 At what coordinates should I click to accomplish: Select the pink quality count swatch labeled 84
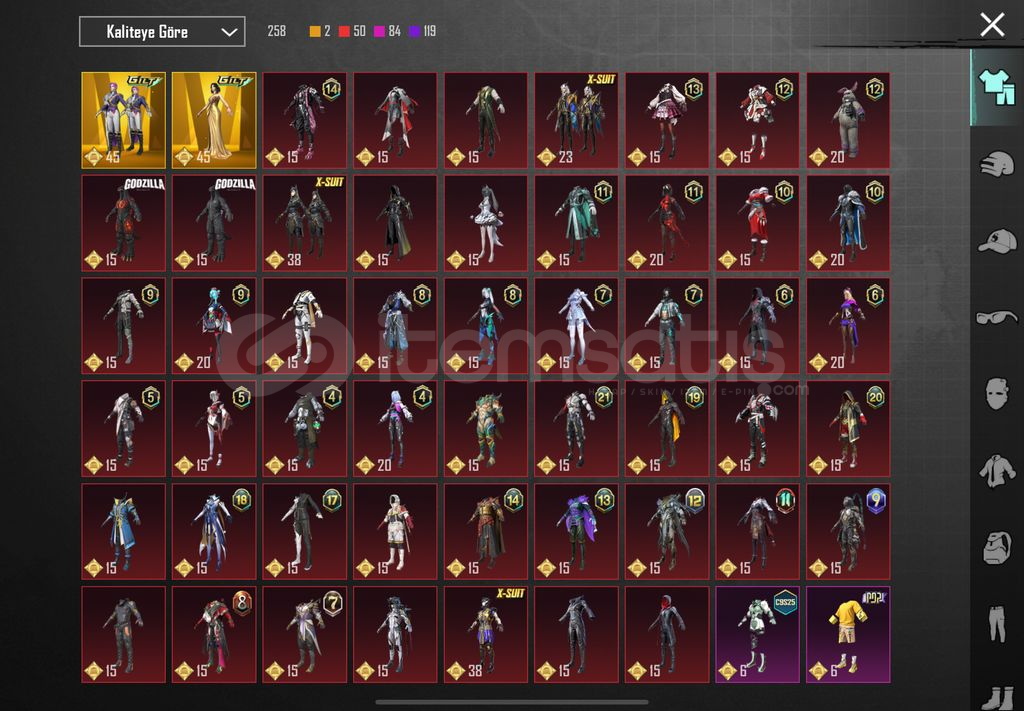387,31
